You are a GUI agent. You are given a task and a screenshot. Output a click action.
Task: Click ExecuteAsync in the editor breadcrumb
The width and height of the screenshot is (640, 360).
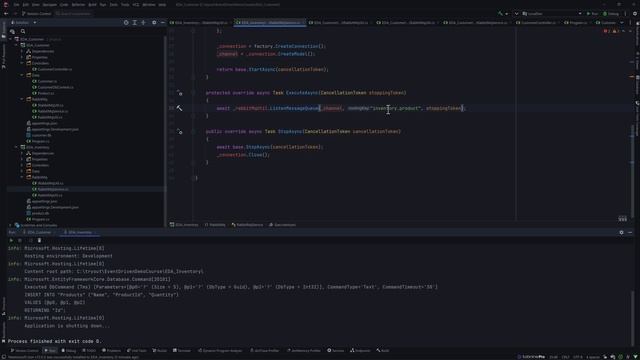coord(282,225)
